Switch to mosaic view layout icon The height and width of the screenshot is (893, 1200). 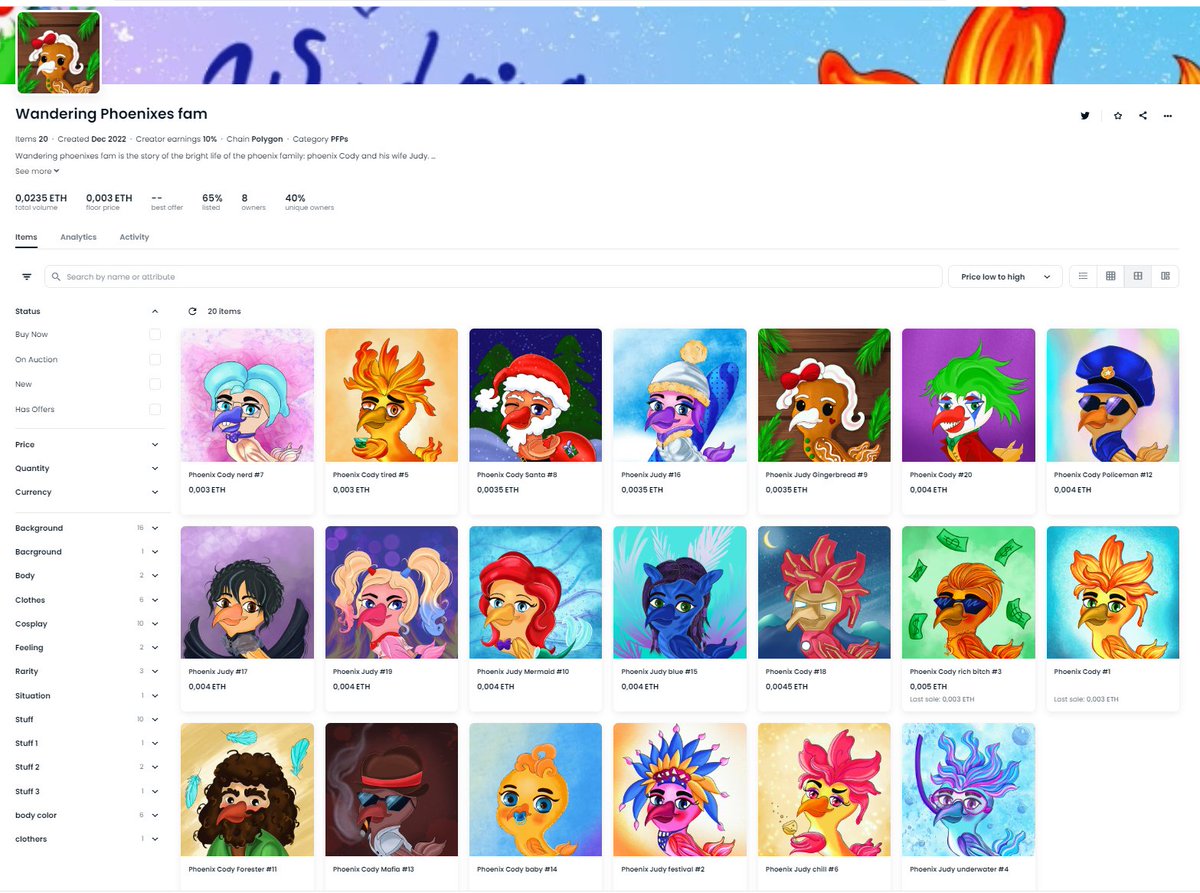pyautogui.click(x=1165, y=276)
